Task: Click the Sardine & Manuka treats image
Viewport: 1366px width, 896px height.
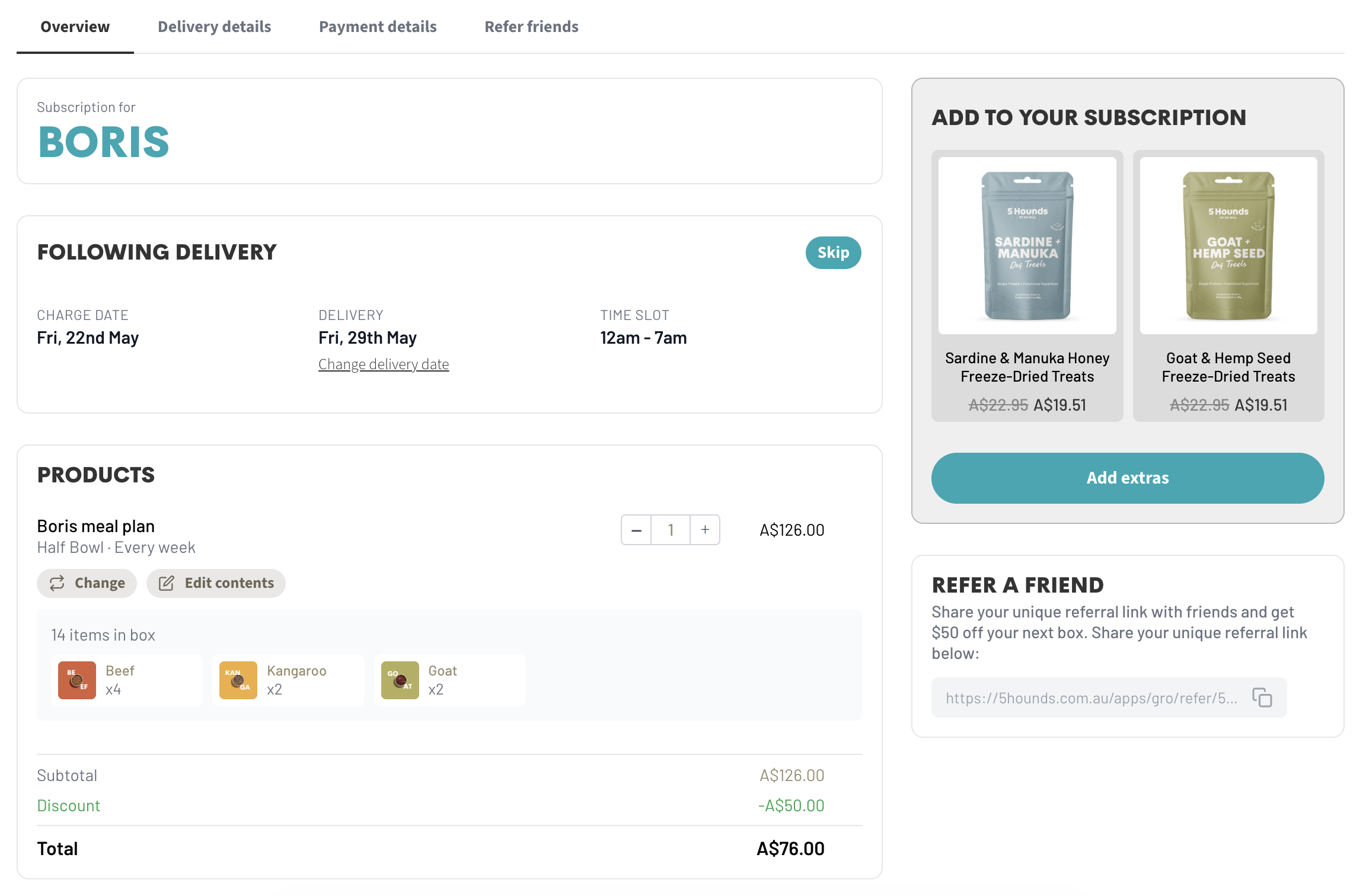Action: (x=1027, y=245)
